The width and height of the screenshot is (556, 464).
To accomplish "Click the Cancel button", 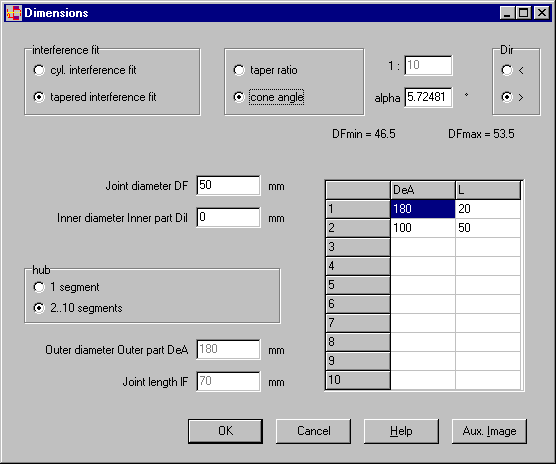I will (313, 431).
